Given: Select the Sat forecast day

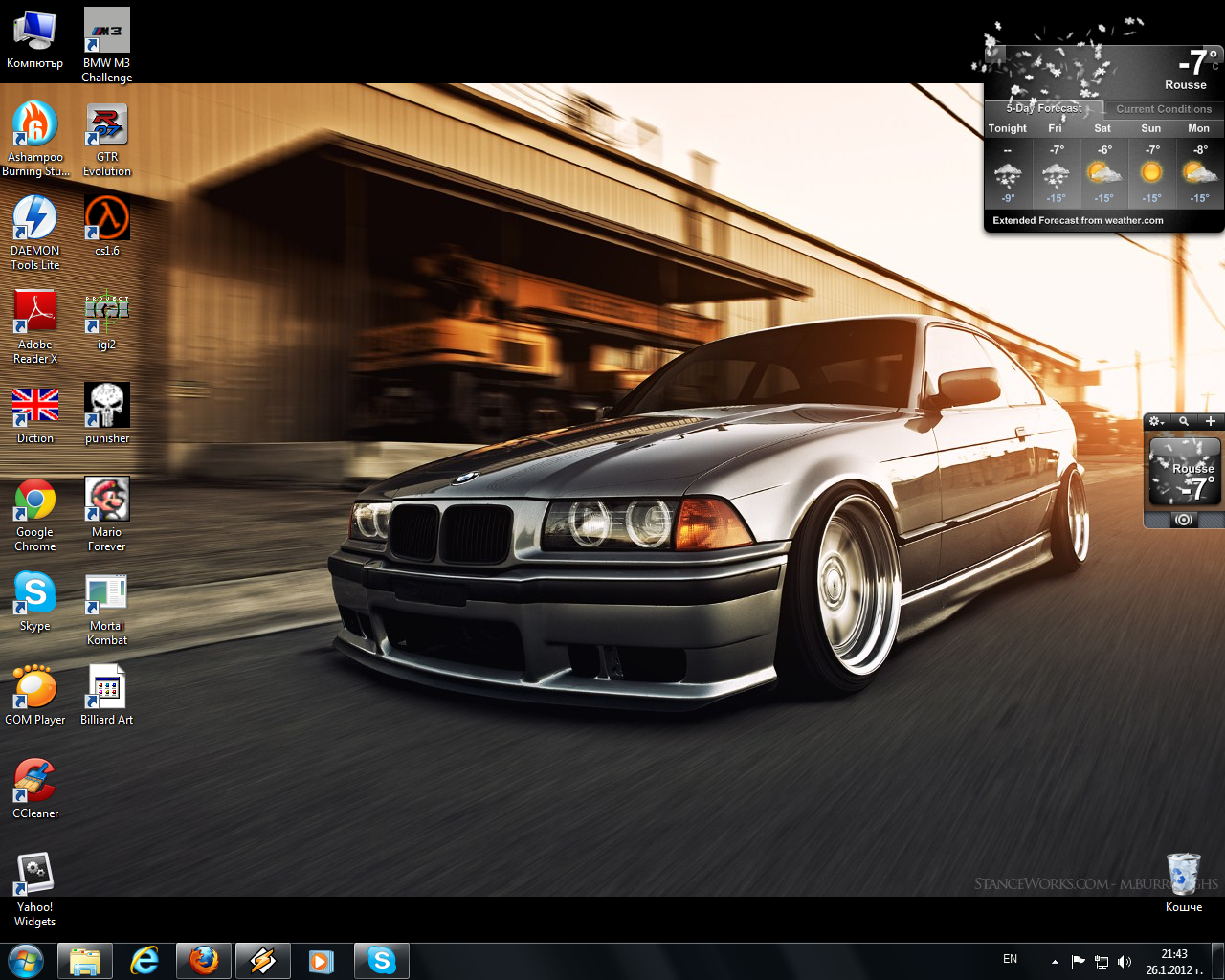Looking at the screenshot, I should click(1103, 163).
